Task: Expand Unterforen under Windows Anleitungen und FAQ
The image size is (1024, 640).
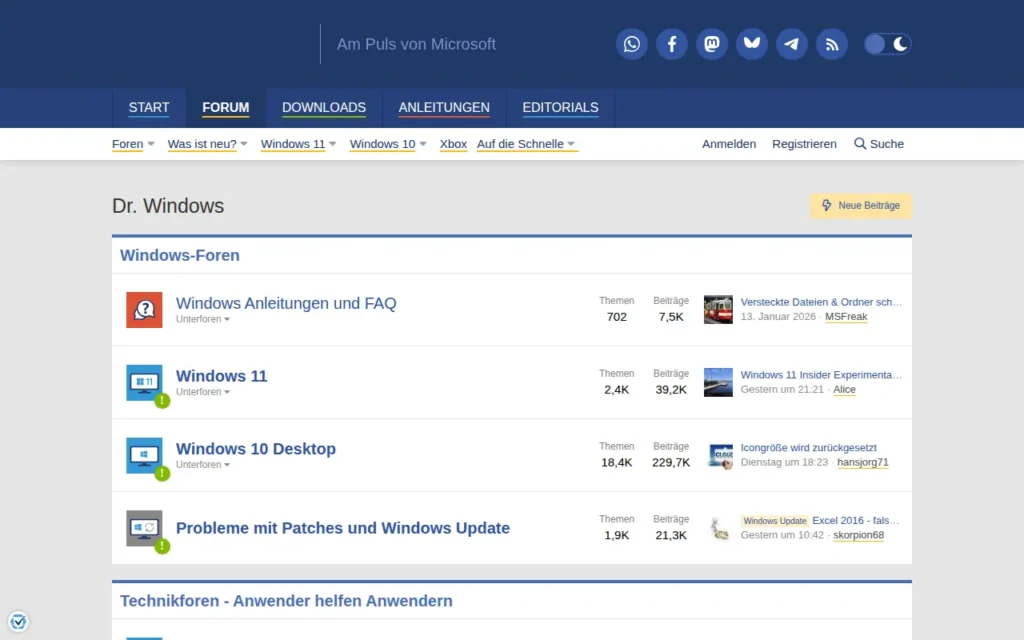Action: (203, 319)
